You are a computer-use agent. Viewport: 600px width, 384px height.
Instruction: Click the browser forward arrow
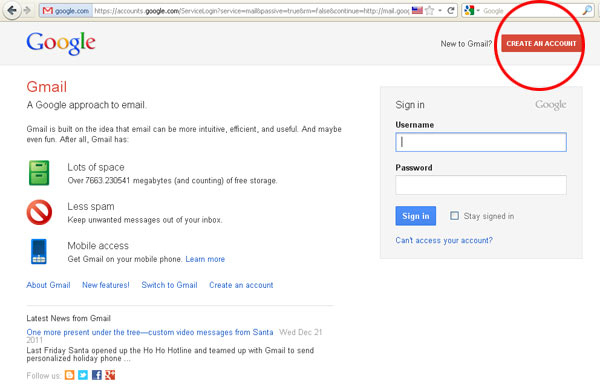click(27, 10)
